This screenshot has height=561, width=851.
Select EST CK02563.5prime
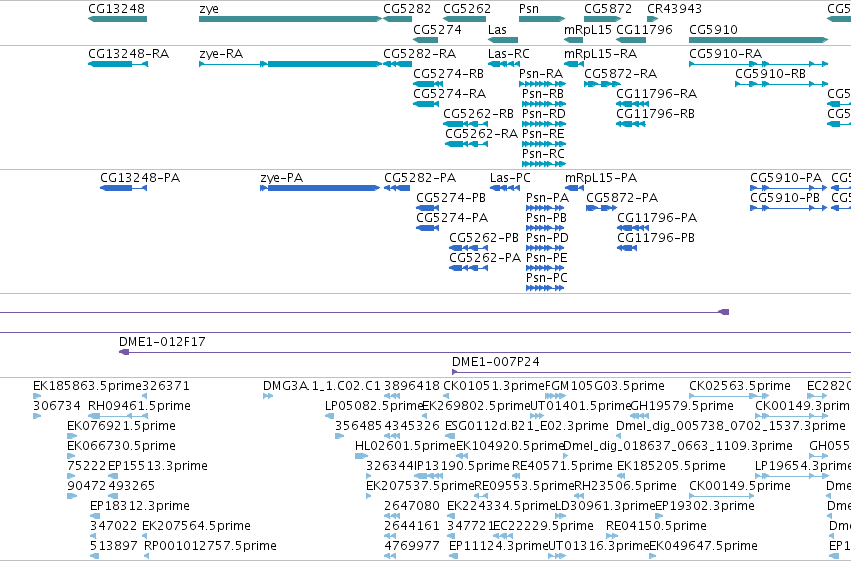click(x=740, y=386)
